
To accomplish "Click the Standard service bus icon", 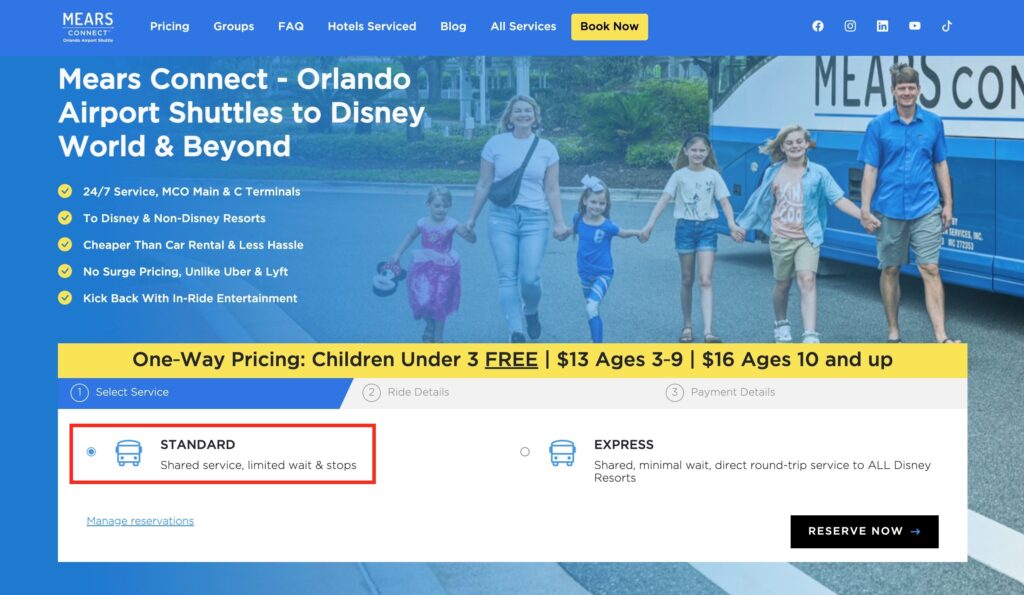I will [x=128, y=453].
